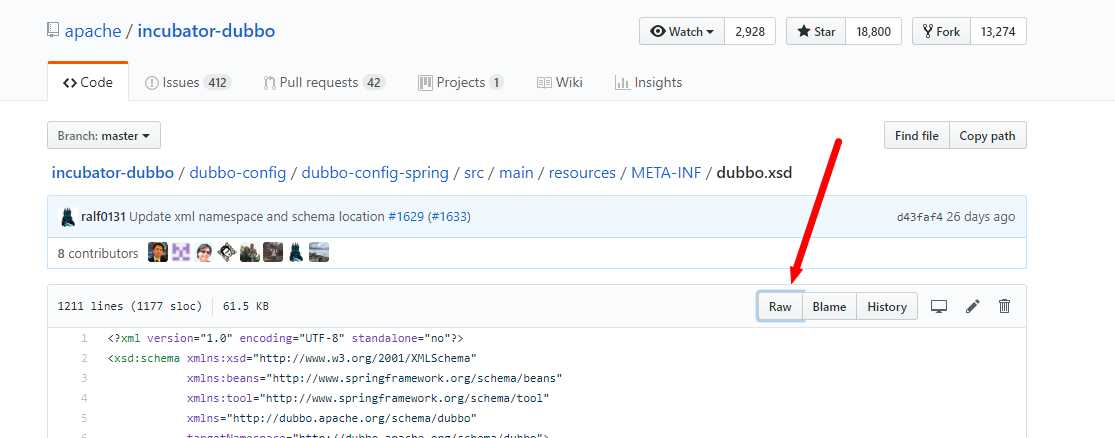
Task: Click line number 3 in code
Action: pos(84,378)
